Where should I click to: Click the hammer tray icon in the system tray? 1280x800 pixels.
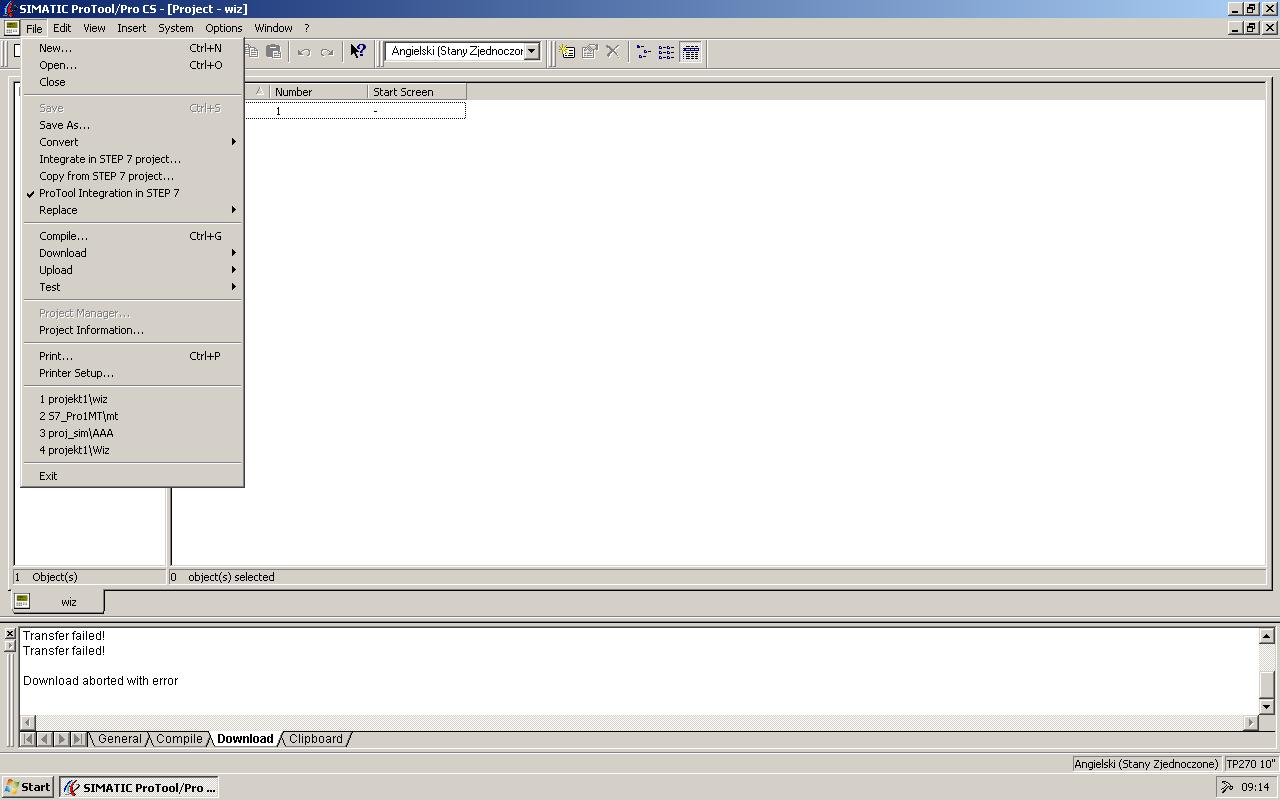[x=1227, y=787]
